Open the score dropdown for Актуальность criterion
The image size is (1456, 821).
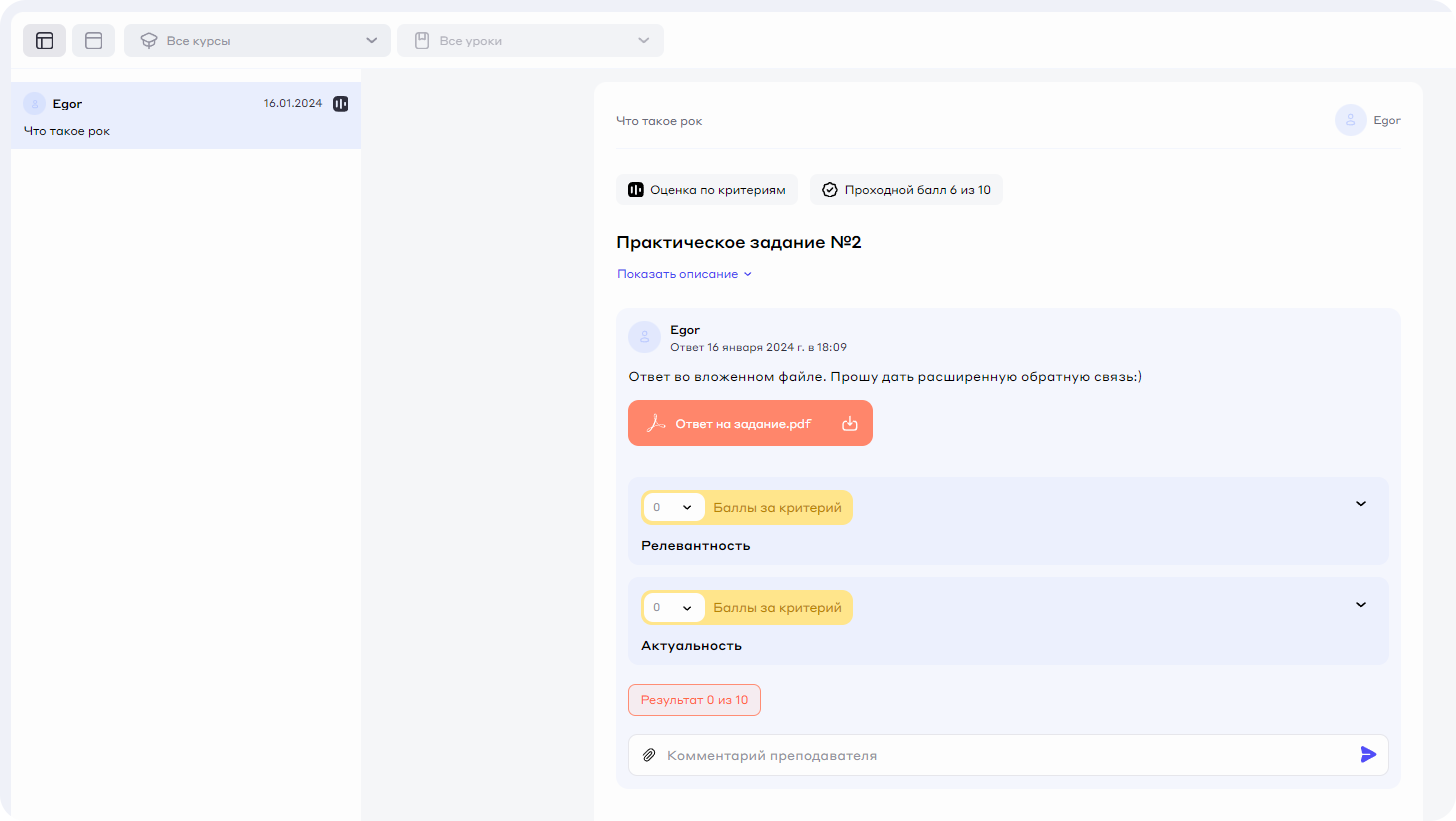tap(673, 608)
